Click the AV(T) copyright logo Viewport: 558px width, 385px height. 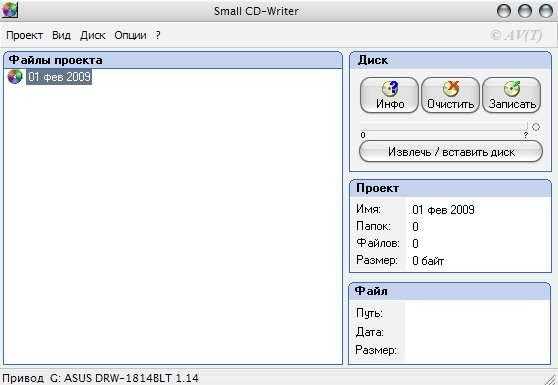[x=516, y=35]
